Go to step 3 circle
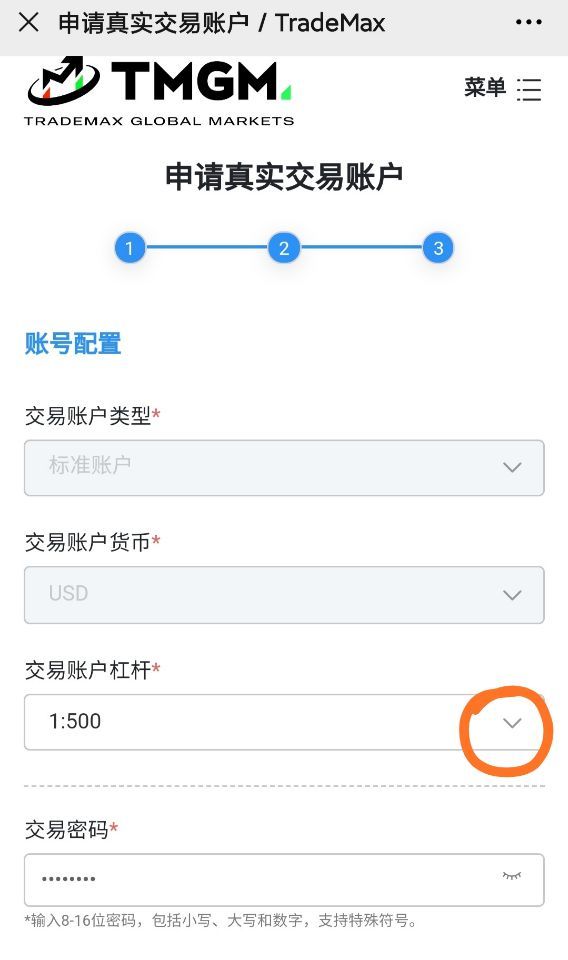Screen dimensions: 568x960 click(438, 248)
